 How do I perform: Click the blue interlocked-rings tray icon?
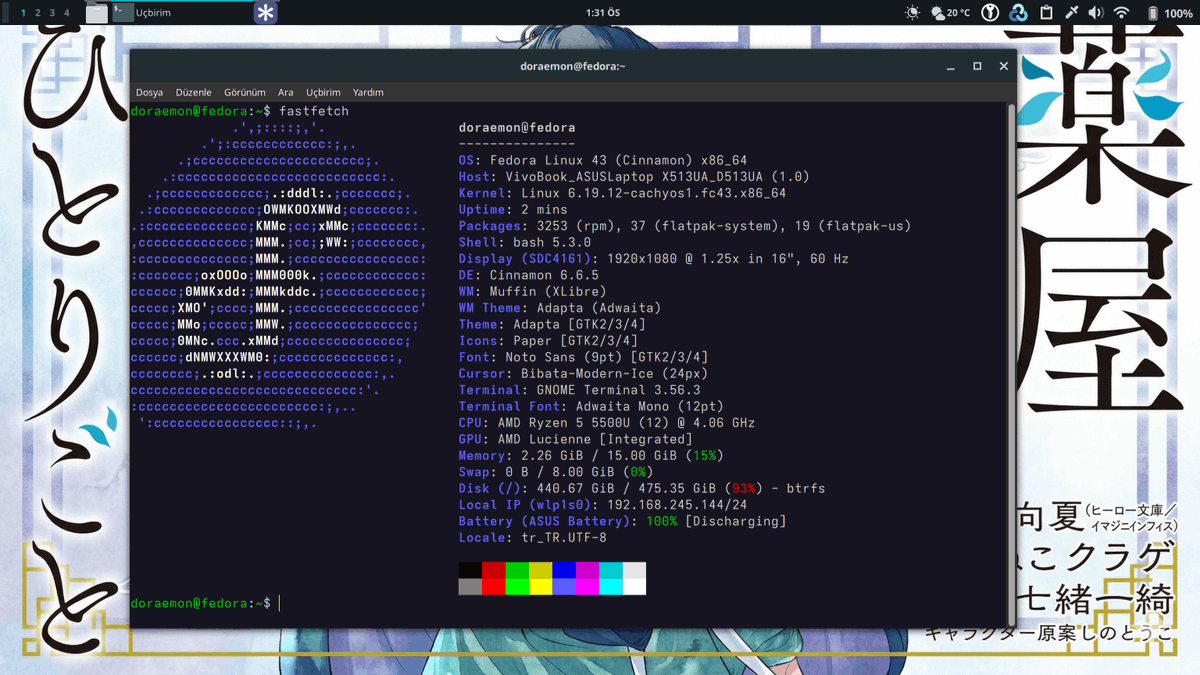1018,13
